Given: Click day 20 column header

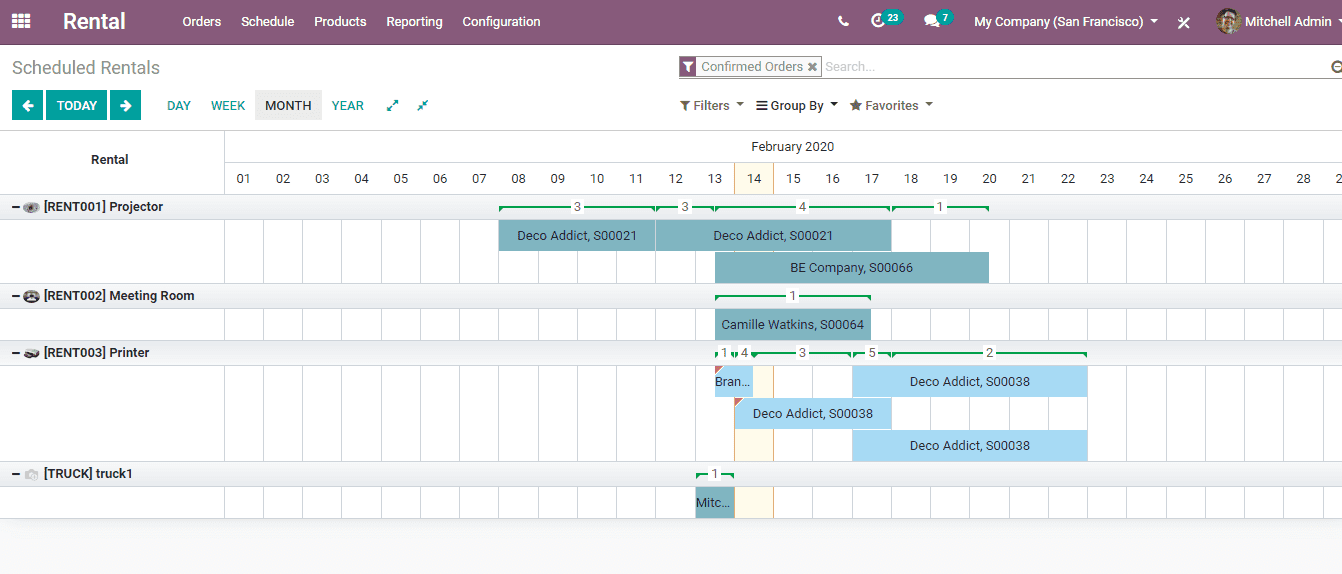Looking at the screenshot, I should (989, 179).
